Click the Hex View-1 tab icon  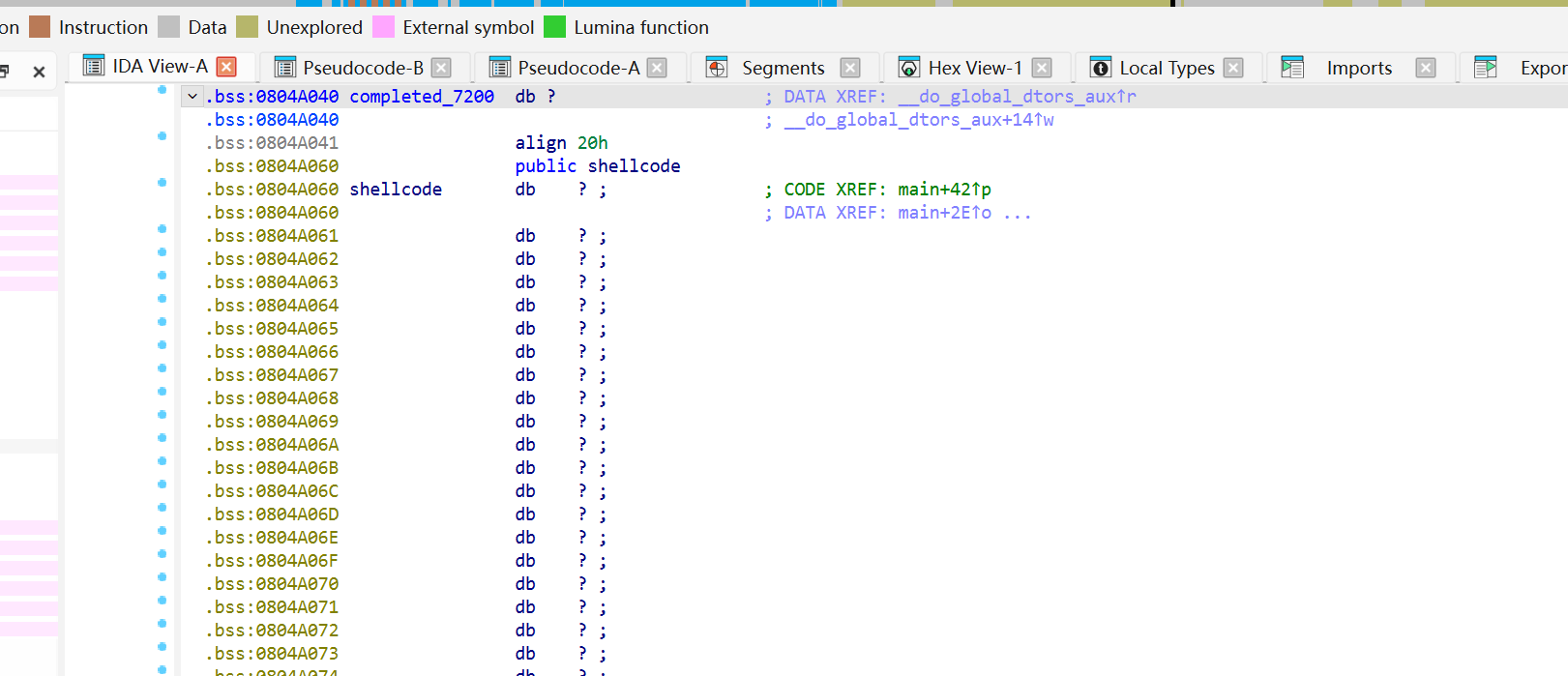pyautogui.click(x=909, y=68)
